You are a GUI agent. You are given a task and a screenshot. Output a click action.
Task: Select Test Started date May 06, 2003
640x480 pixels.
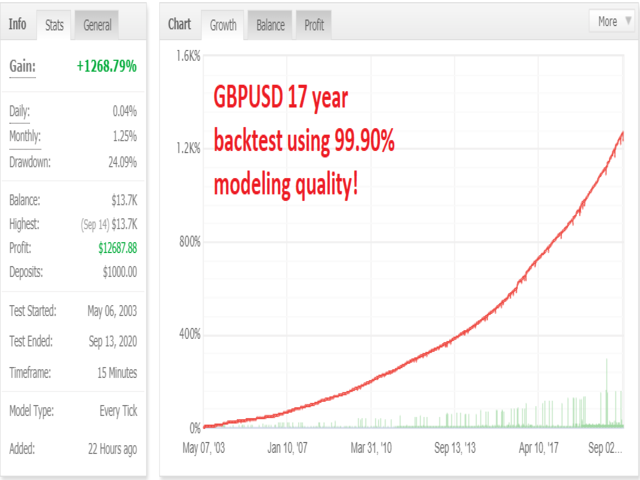112,311
